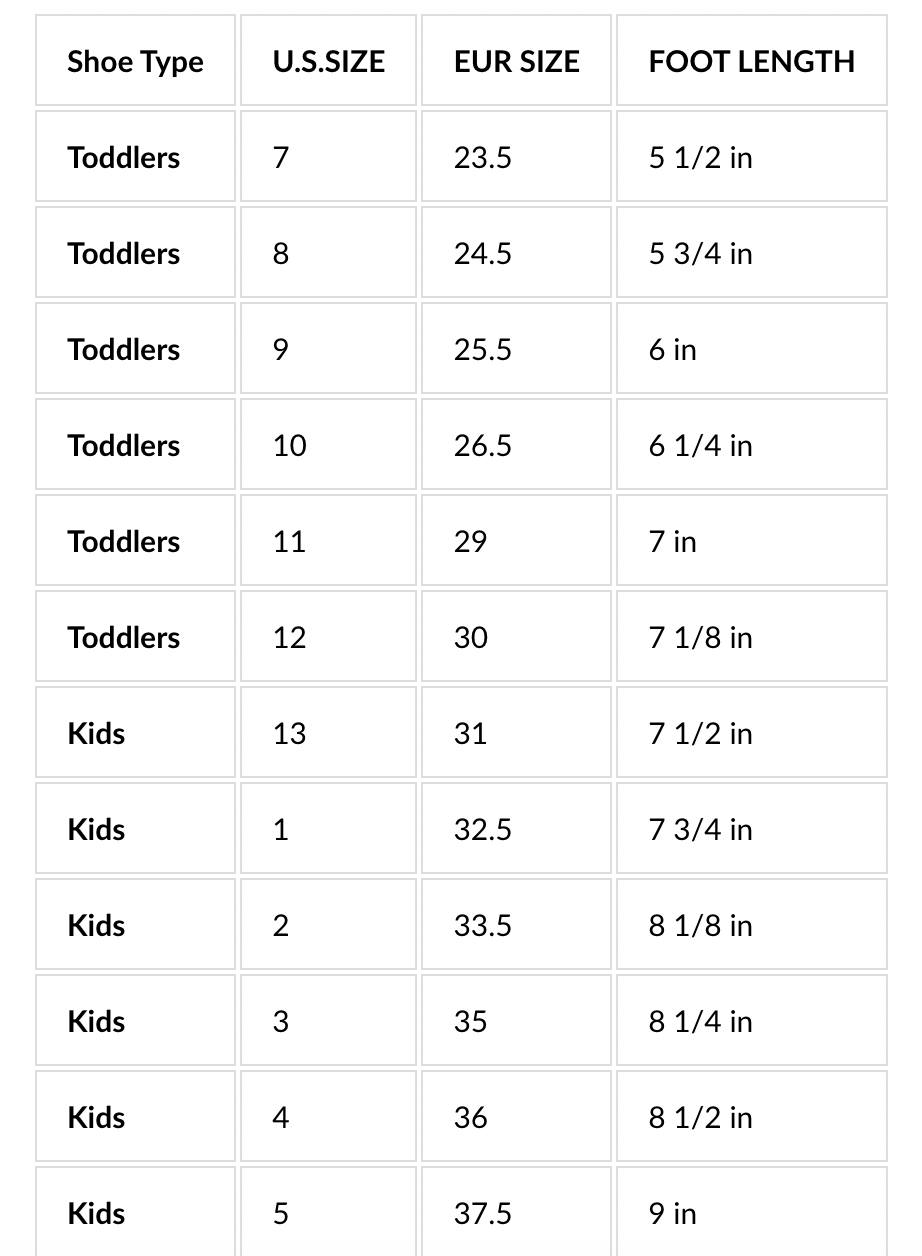Click the 7 1/8 in cell
Viewport: 922px width, 1256px height.
700,638
